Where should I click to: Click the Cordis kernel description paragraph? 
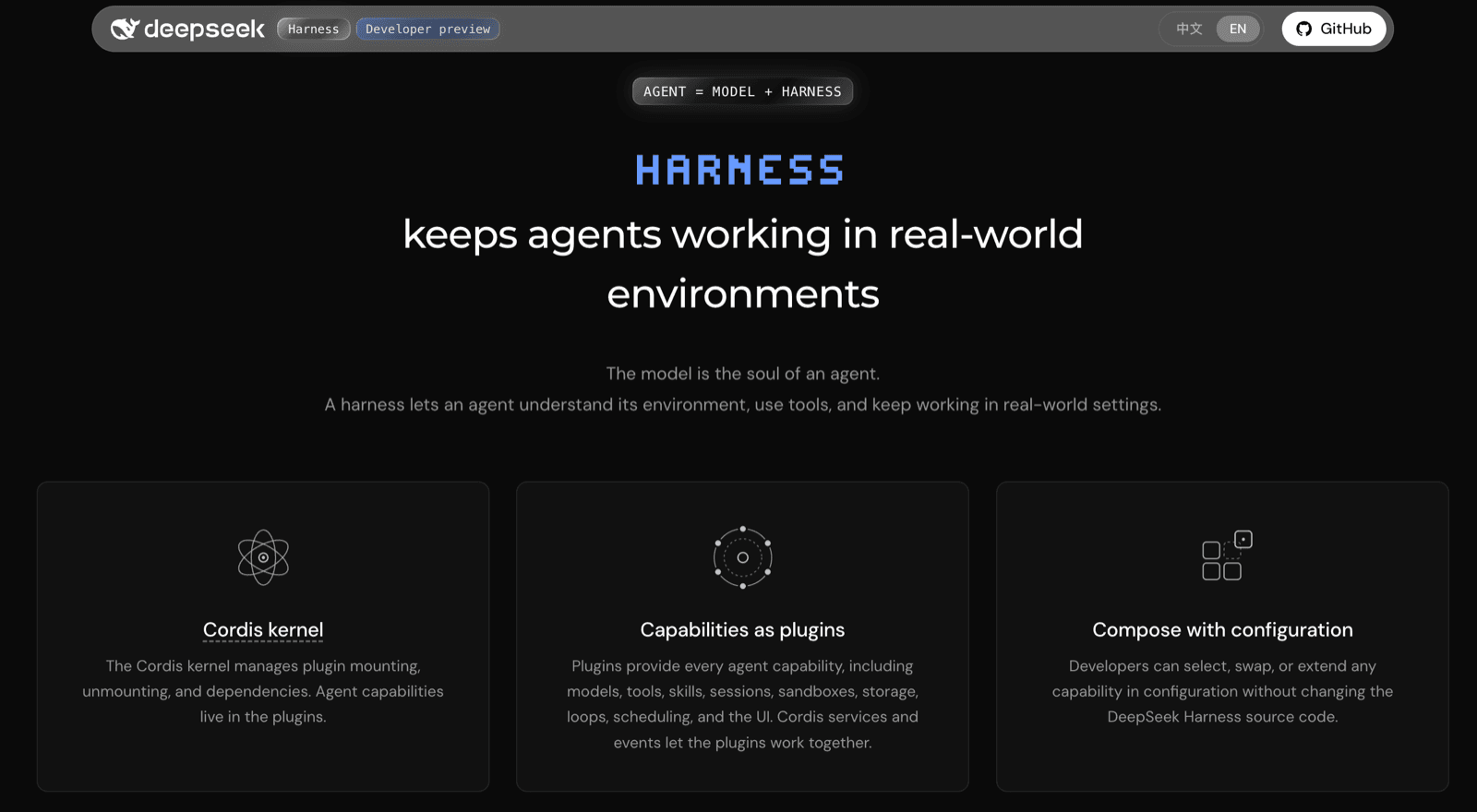(x=263, y=691)
